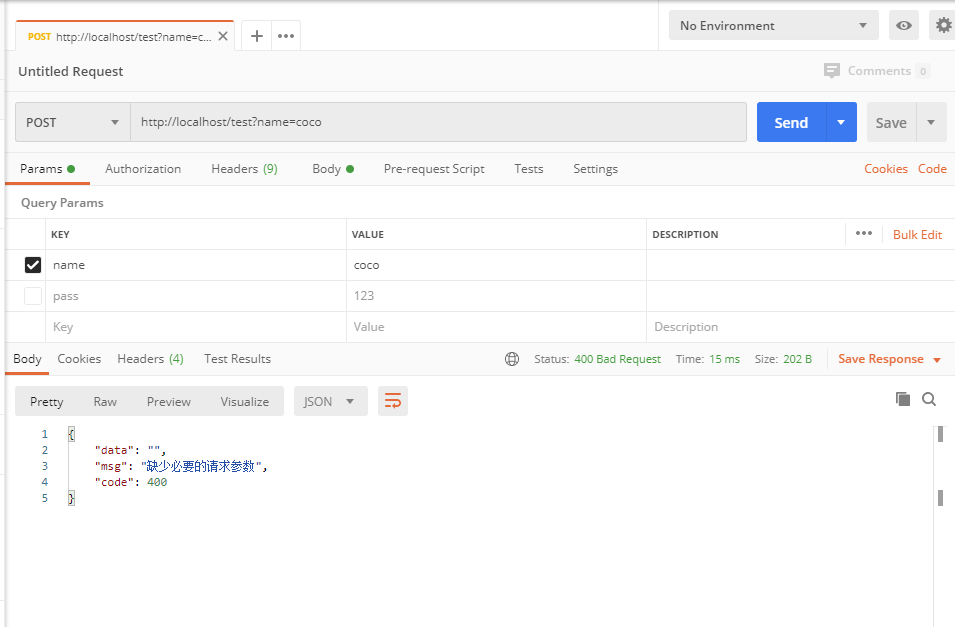Enable the pass parameter checkbox
The width and height of the screenshot is (955, 627).
point(33,296)
